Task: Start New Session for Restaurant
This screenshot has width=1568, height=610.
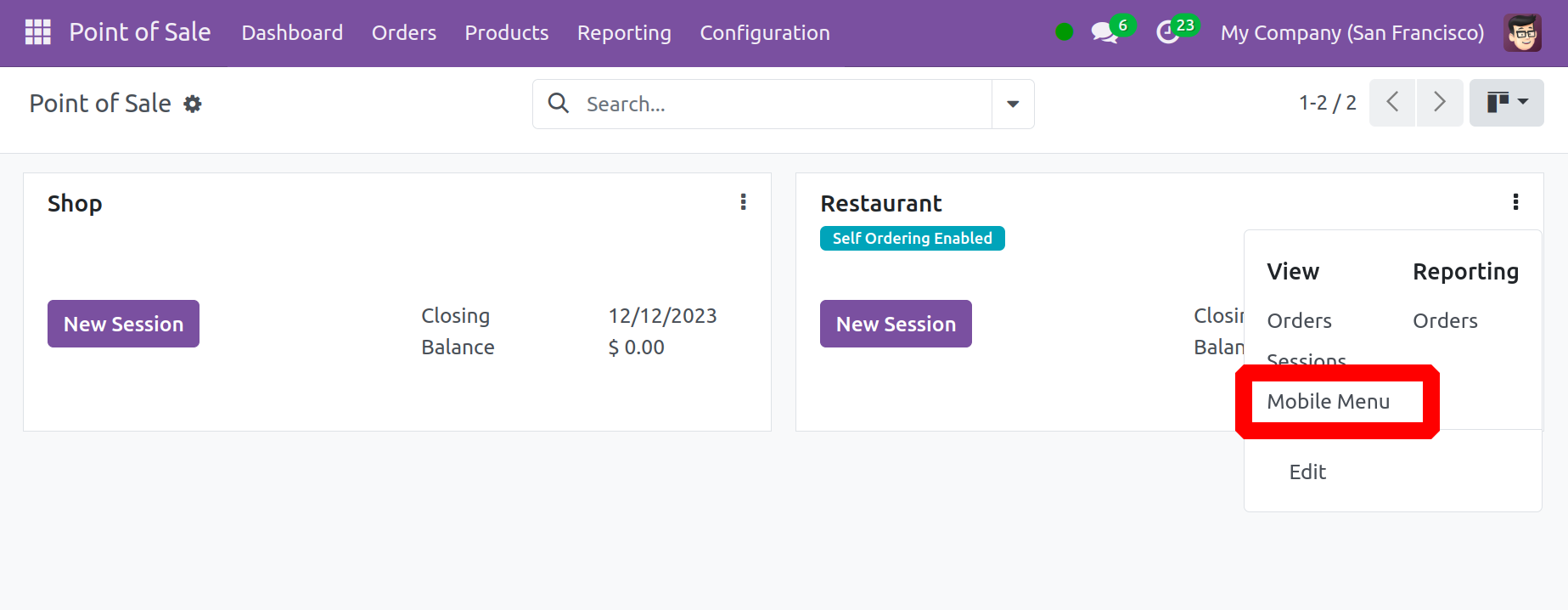Action: tap(896, 324)
